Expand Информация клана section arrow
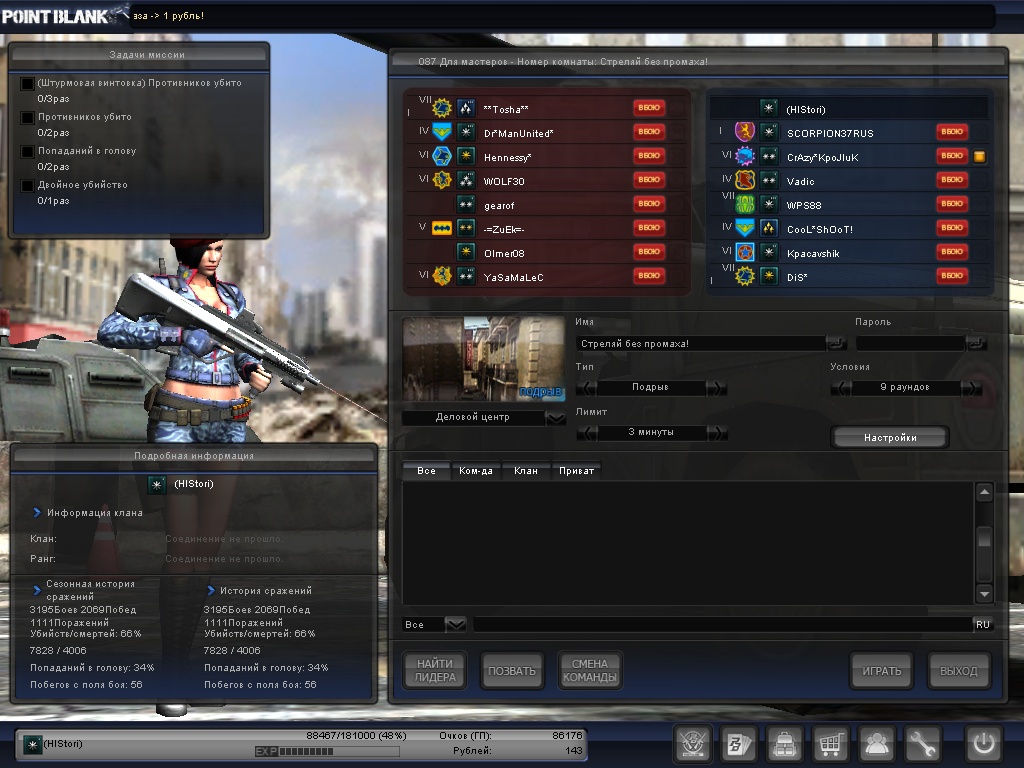 [37, 513]
